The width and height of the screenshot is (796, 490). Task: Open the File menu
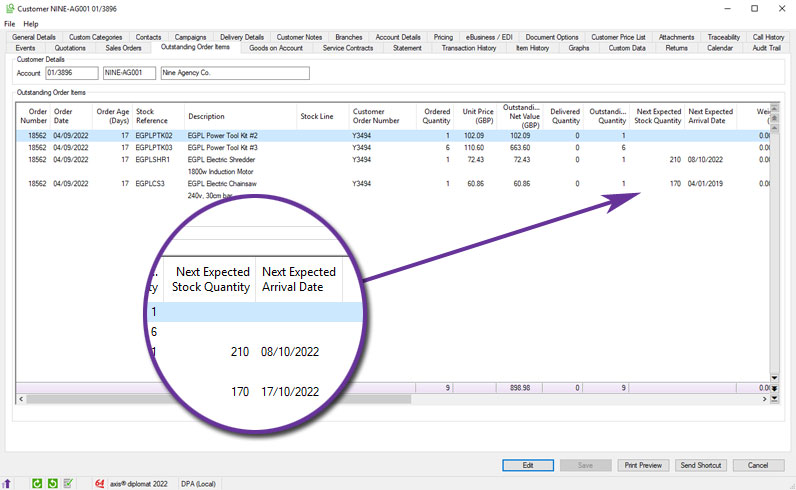(10, 24)
